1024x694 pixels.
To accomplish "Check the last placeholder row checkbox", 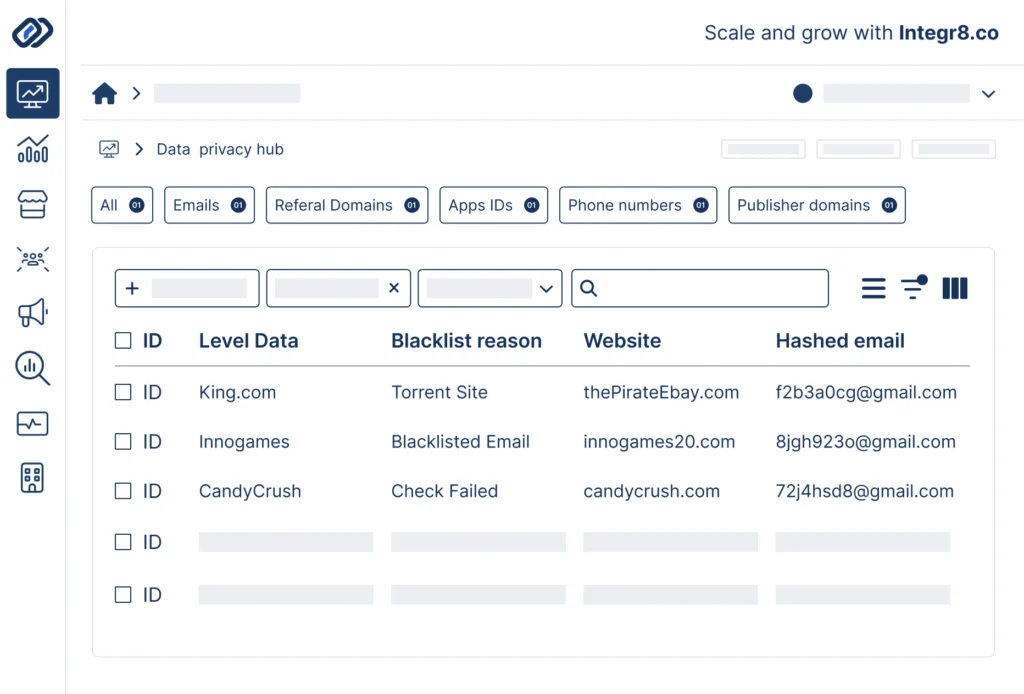I will tap(123, 594).
